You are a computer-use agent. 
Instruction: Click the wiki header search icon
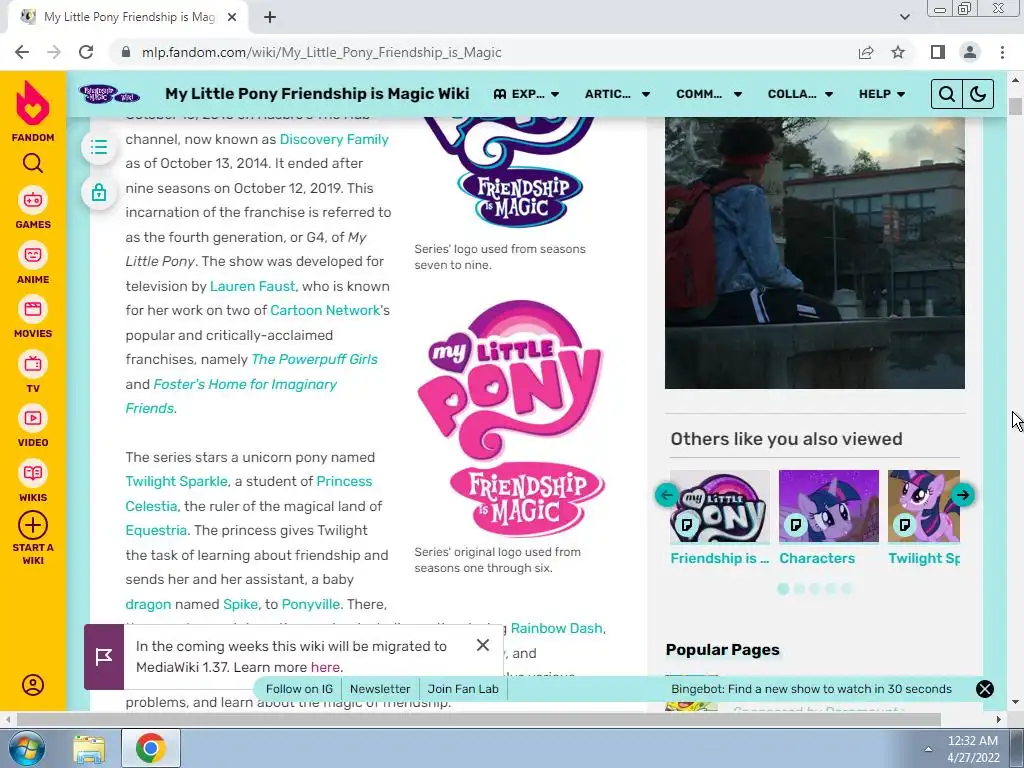pos(946,94)
